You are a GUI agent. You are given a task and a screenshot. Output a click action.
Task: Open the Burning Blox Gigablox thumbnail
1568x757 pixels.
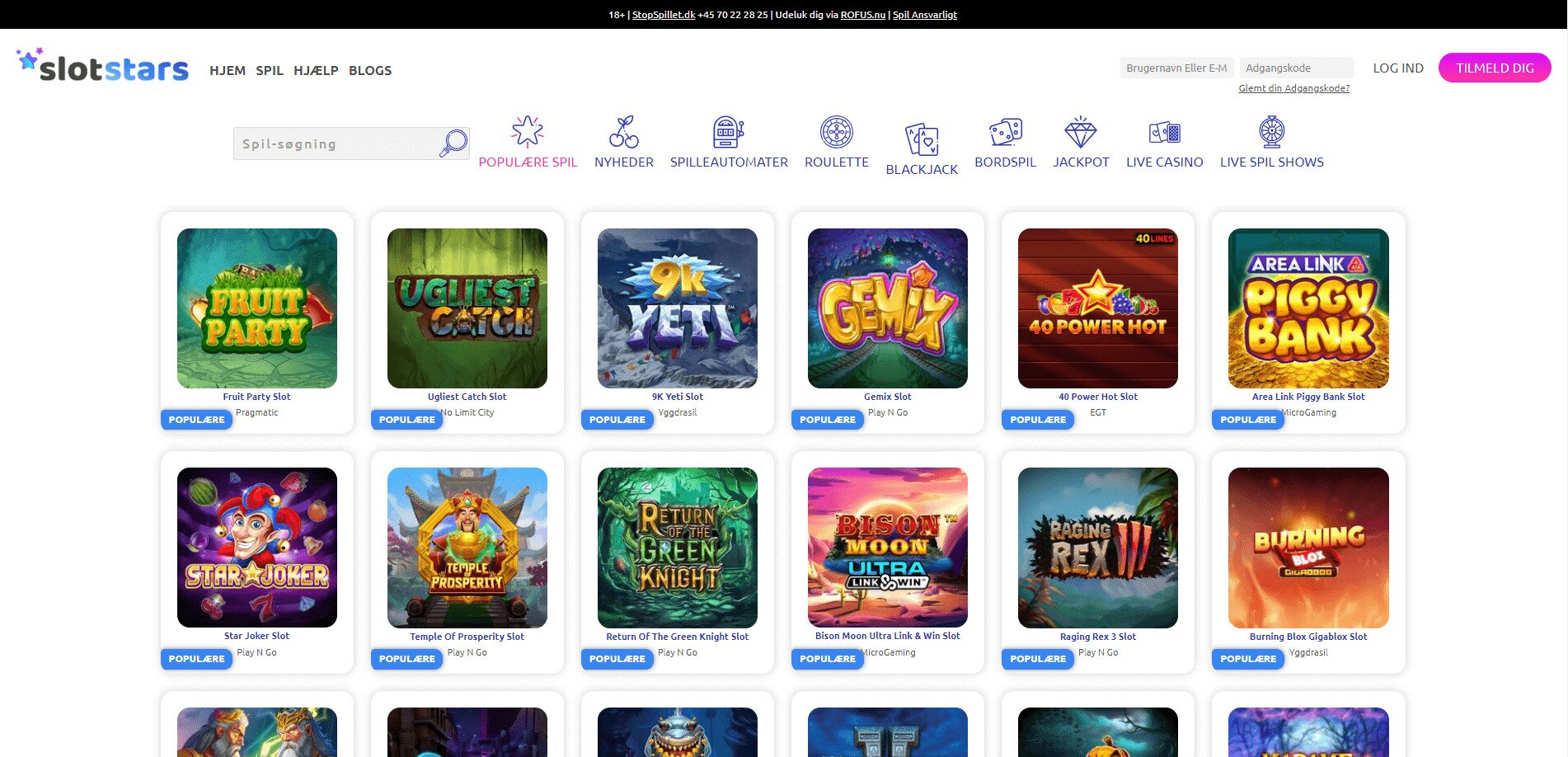1308,548
